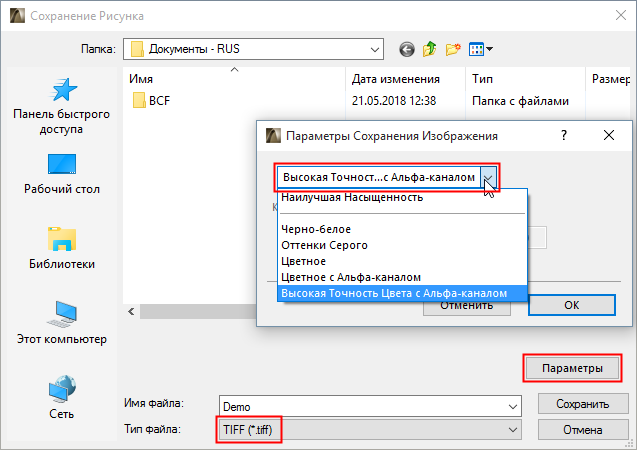Collapse the color mode dropdown arrow
Viewport: 637px width, 450px height.
[x=489, y=177]
